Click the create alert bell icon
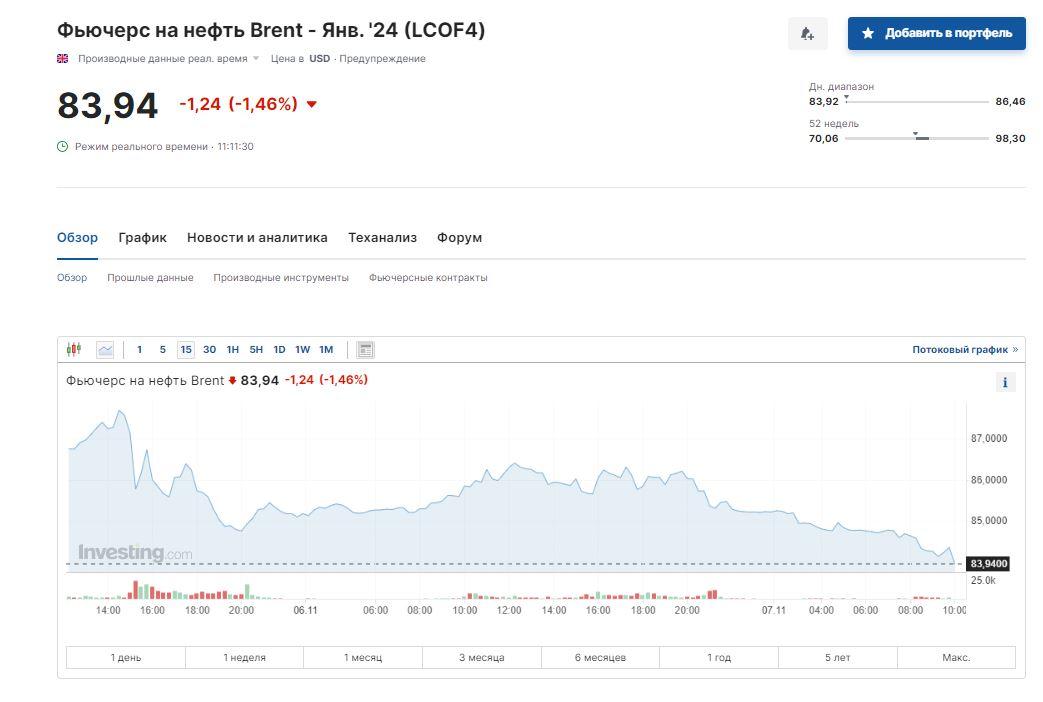The height and width of the screenshot is (702, 1043). click(807, 33)
